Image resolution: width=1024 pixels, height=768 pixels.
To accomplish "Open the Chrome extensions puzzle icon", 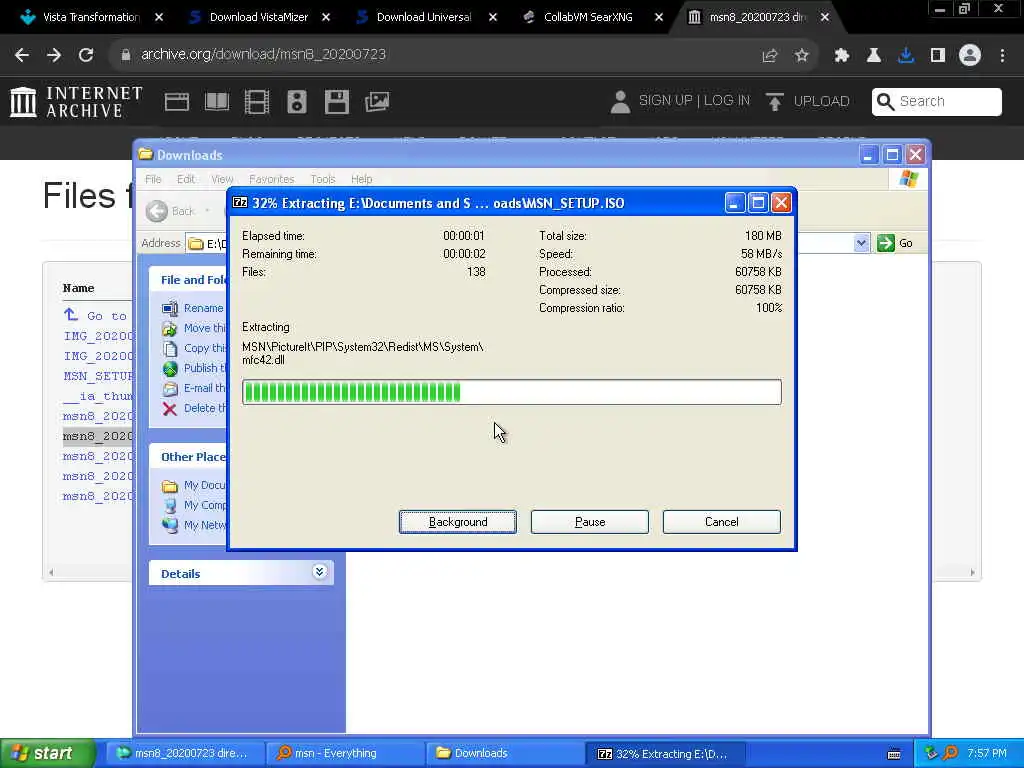I will [842, 56].
